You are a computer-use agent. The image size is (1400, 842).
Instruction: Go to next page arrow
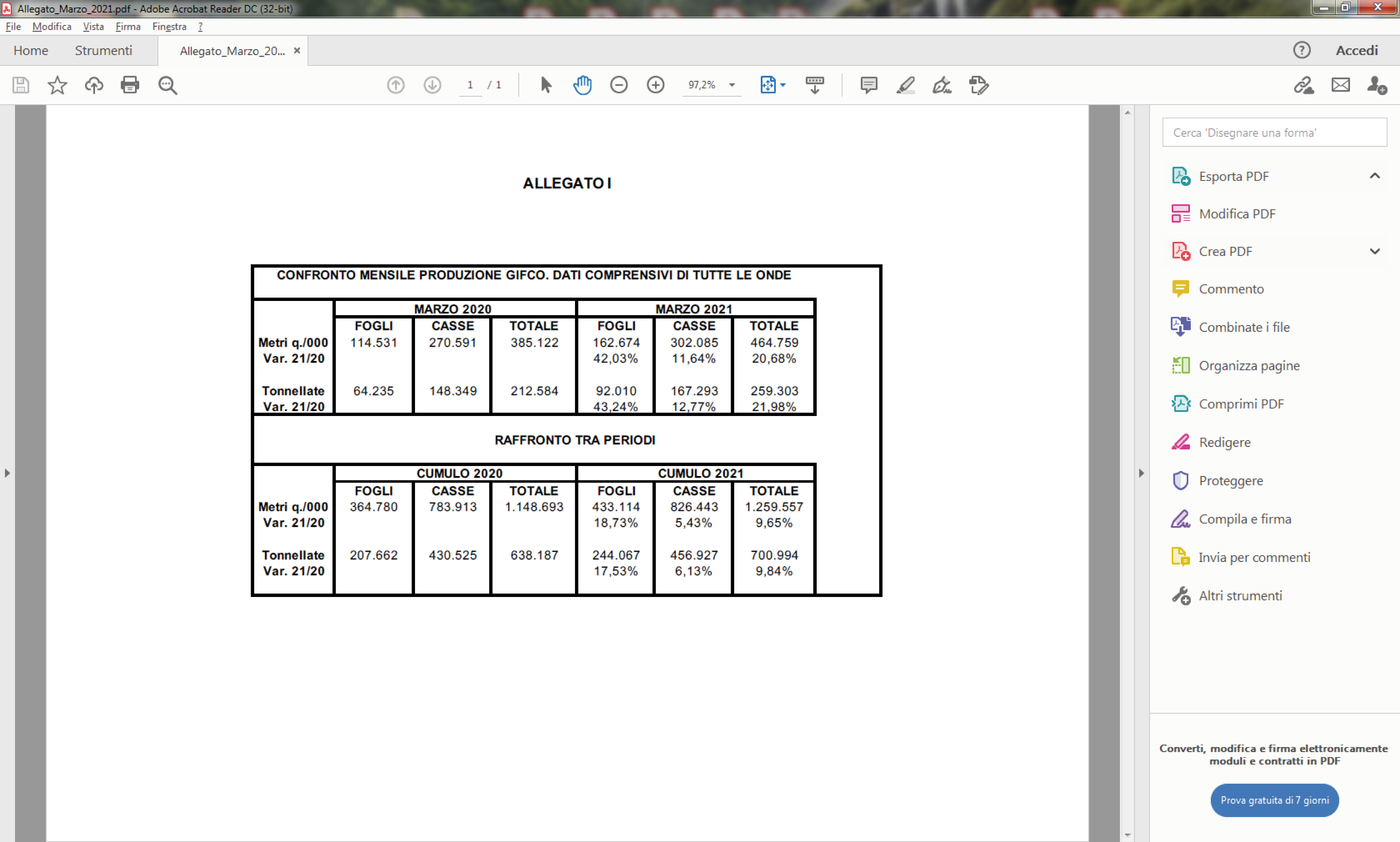433,85
